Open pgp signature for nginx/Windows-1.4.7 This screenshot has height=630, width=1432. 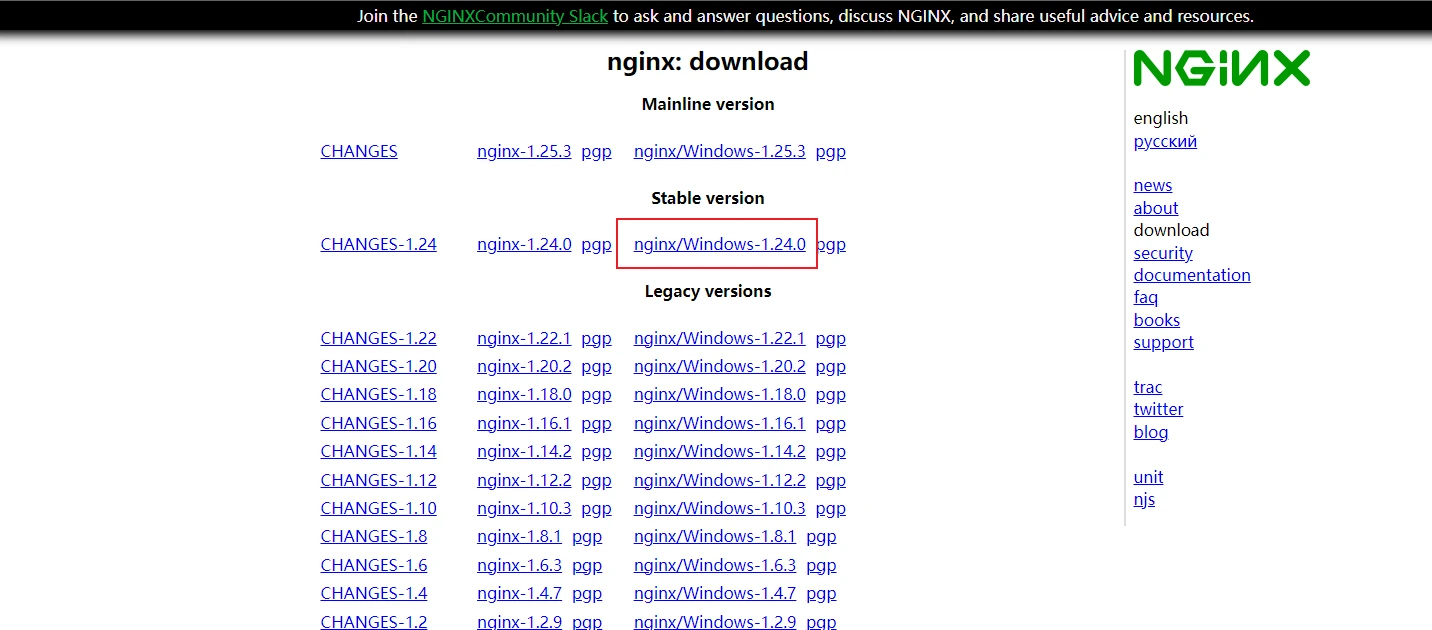click(821, 593)
